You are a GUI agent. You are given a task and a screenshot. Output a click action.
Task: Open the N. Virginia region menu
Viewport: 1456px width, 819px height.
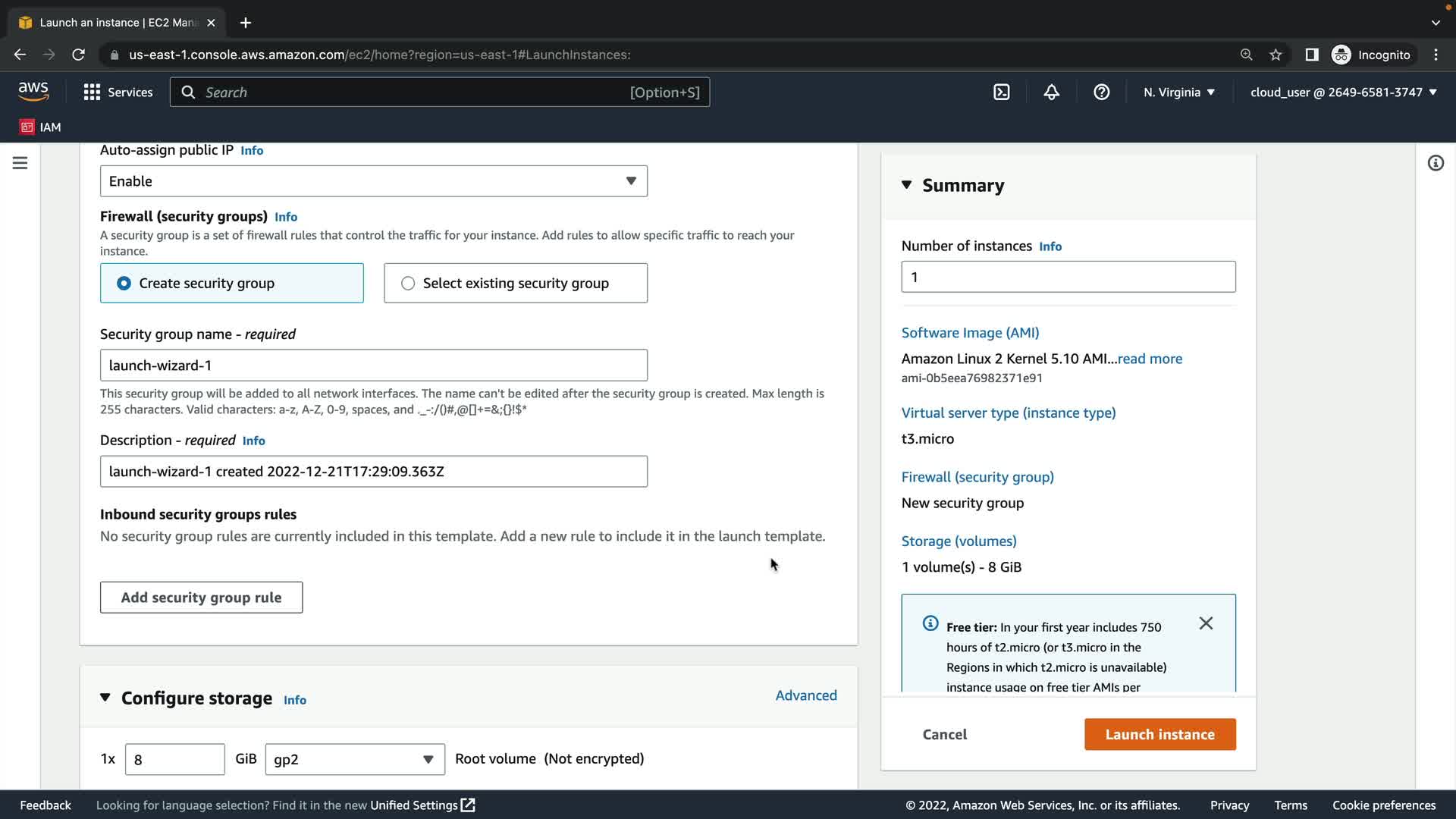1178,93
